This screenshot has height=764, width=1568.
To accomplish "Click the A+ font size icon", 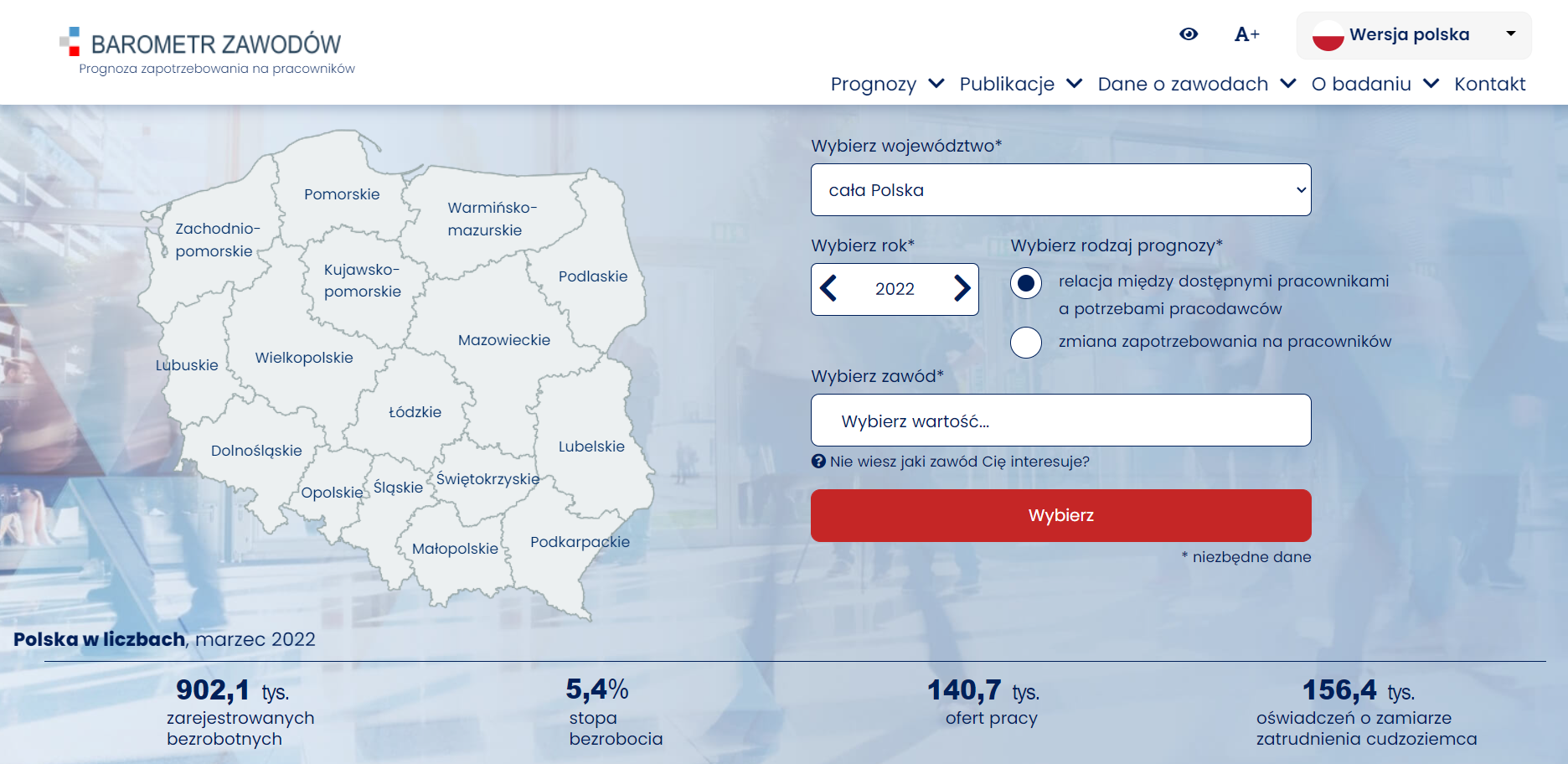I will [x=1247, y=34].
